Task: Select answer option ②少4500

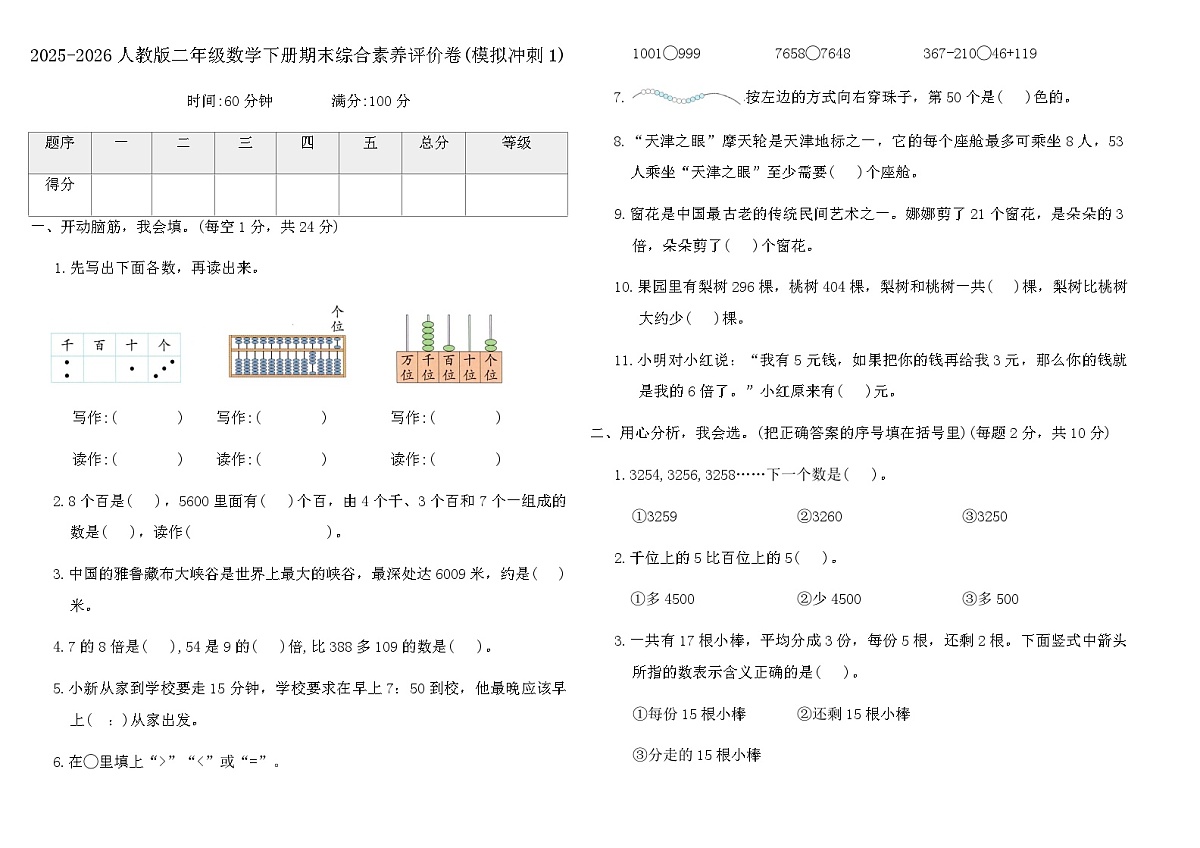Action: pos(830,599)
